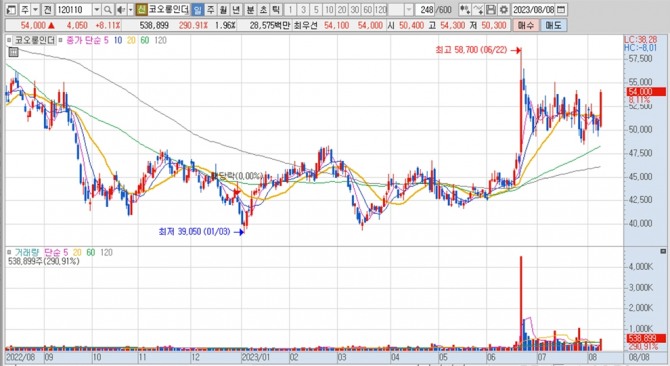Image resolution: width=670 pixels, height=366 pixels.
Task: Switch to the 월 monthly chart tab
Action: [x=223, y=9]
